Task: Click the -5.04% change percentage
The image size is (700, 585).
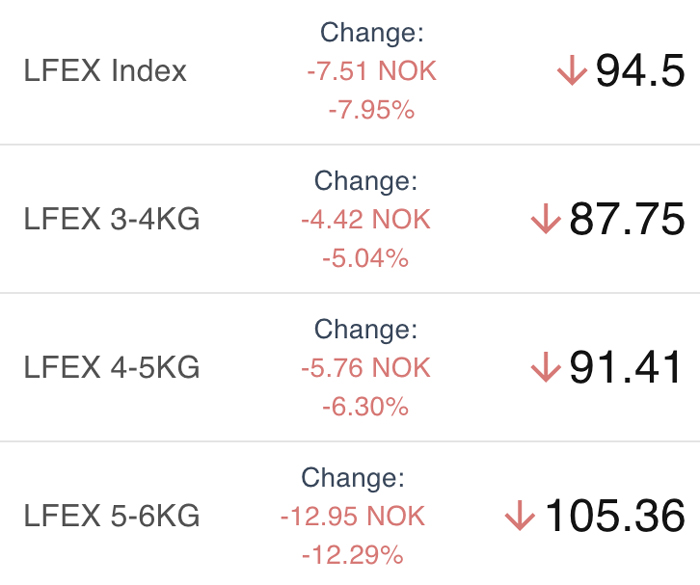Action: click(366, 258)
